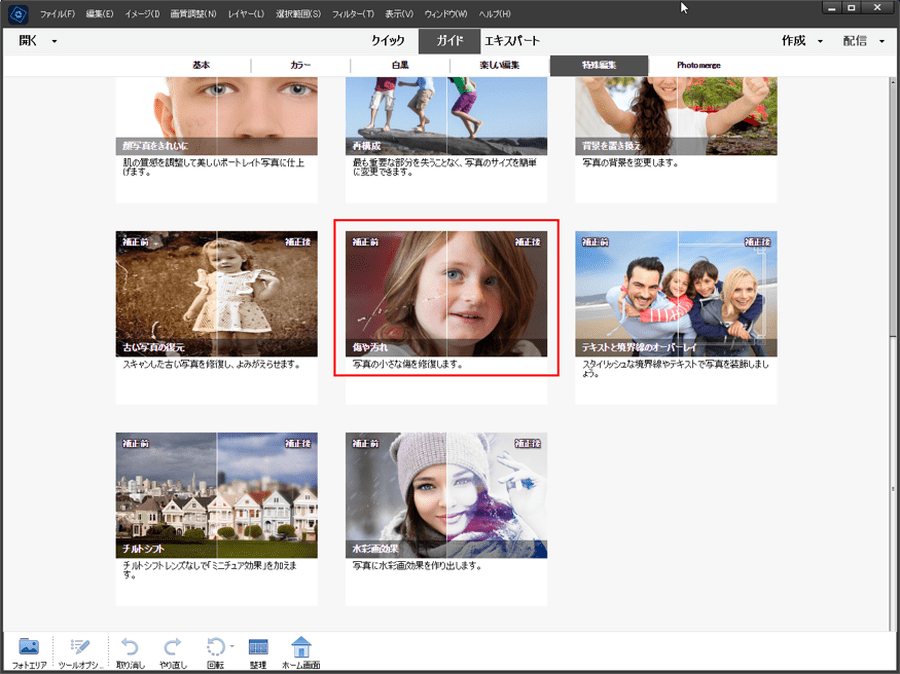Open the 編集(E) menu
This screenshot has height=674, width=900.
[100, 14]
